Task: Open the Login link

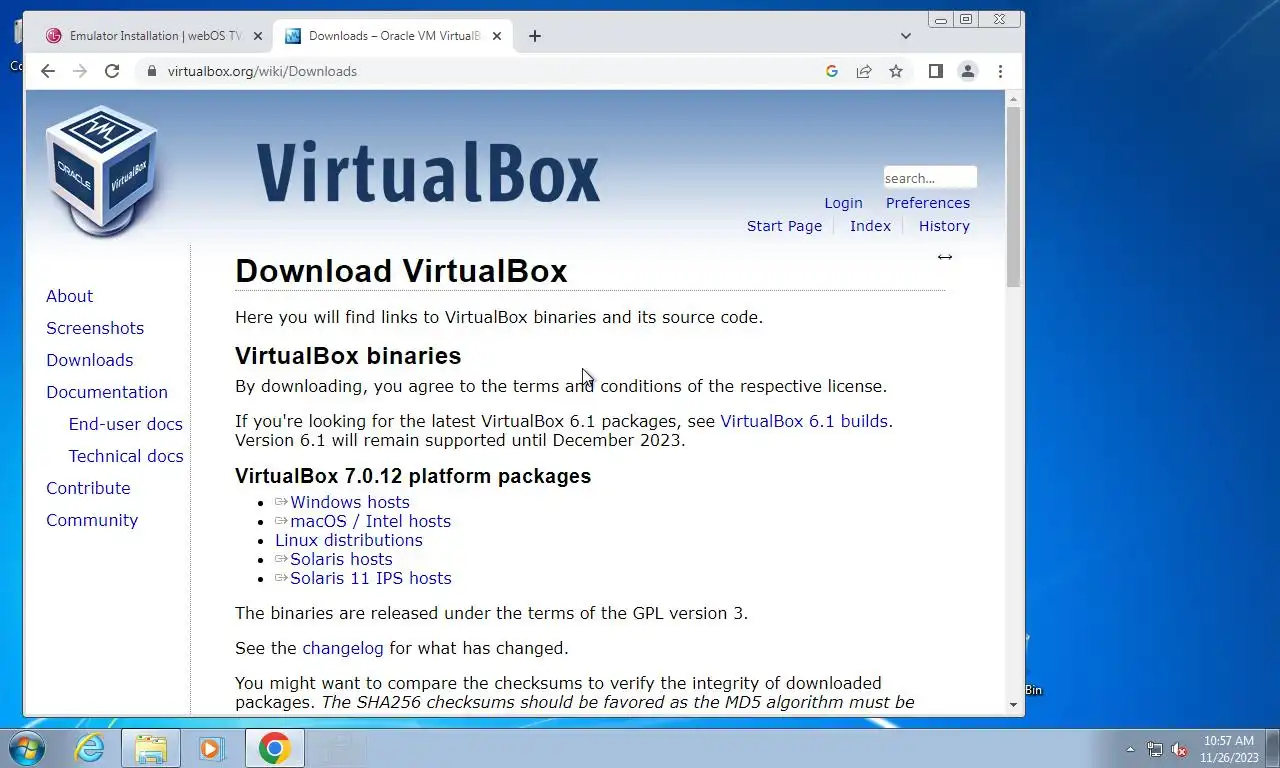Action: pyautogui.click(x=843, y=203)
